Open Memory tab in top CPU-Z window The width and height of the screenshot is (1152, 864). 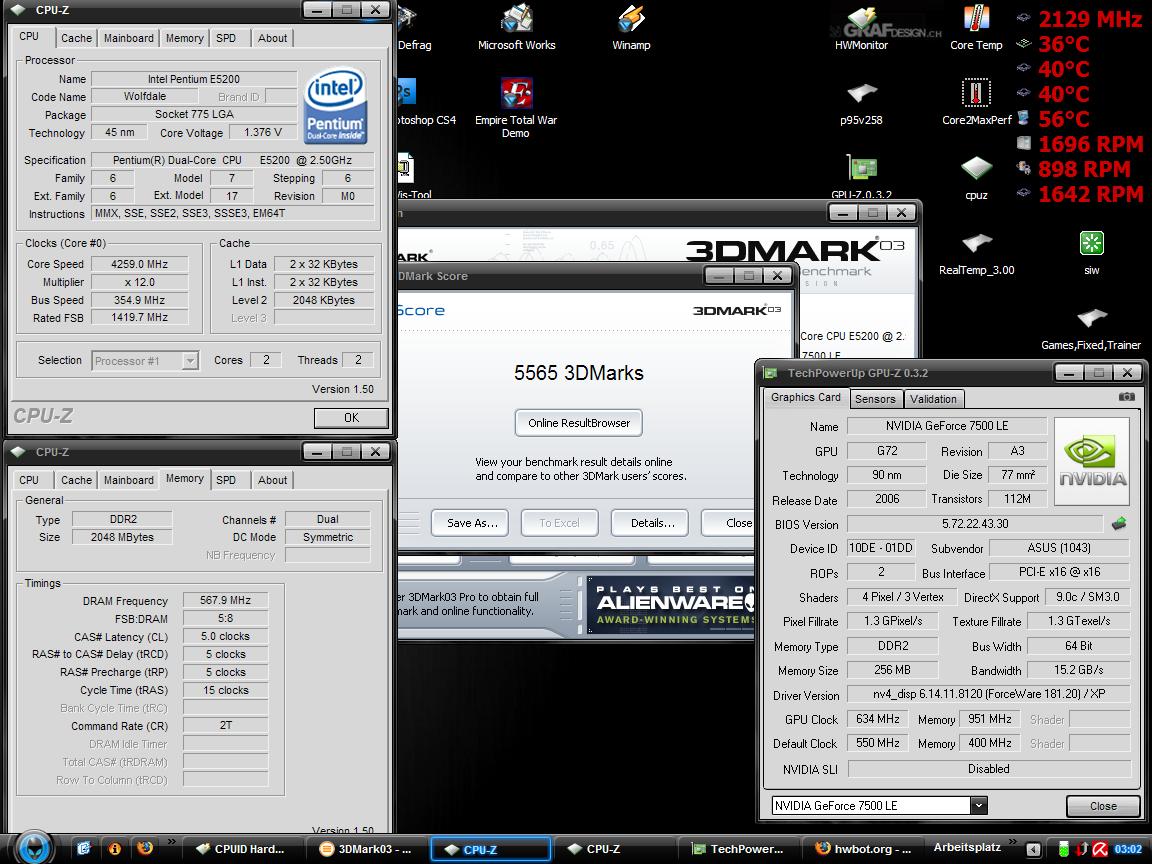[x=184, y=38]
